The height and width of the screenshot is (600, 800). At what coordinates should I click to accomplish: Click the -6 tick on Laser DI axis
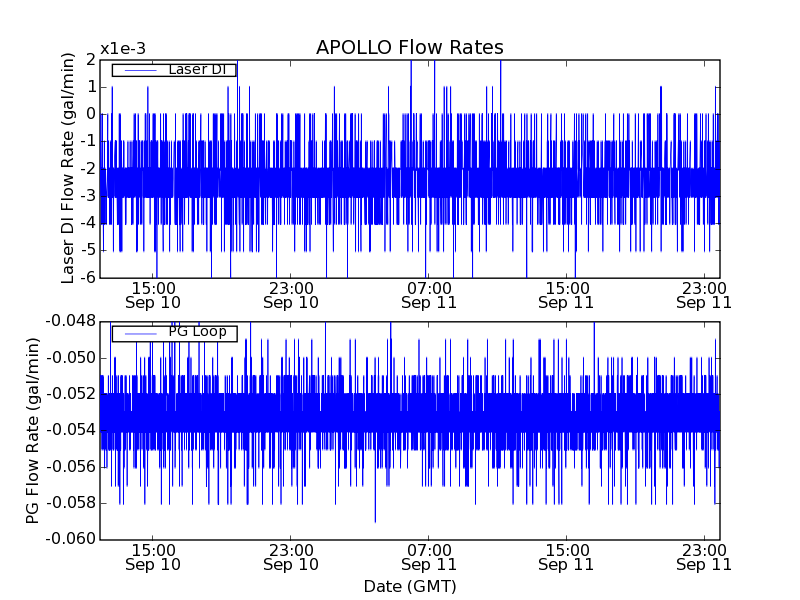pos(89,277)
